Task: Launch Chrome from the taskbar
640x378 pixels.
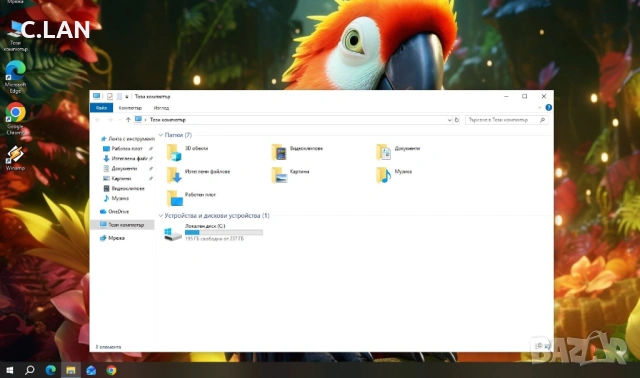Action: [x=111, y=370]
